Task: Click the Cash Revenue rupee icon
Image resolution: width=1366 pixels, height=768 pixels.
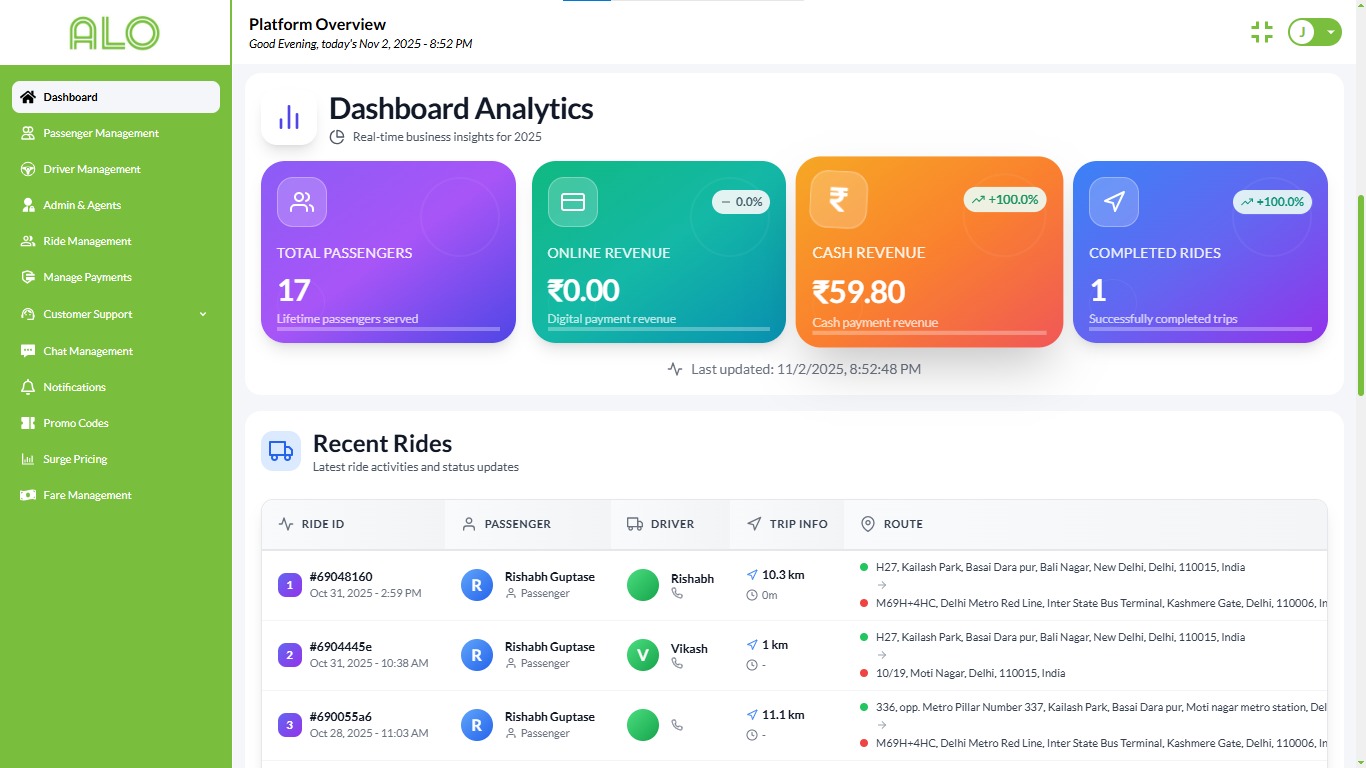Action: tap(838, 200)
